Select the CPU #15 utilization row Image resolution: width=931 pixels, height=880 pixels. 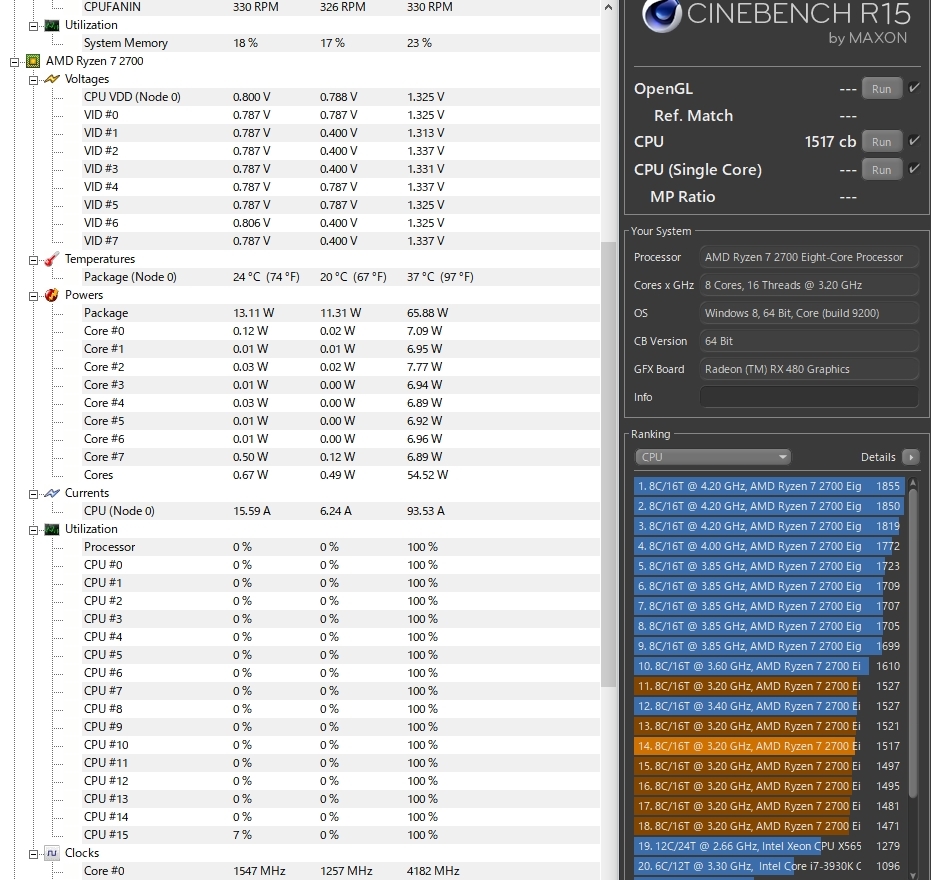pyautogui.click(x=341, y=835)
